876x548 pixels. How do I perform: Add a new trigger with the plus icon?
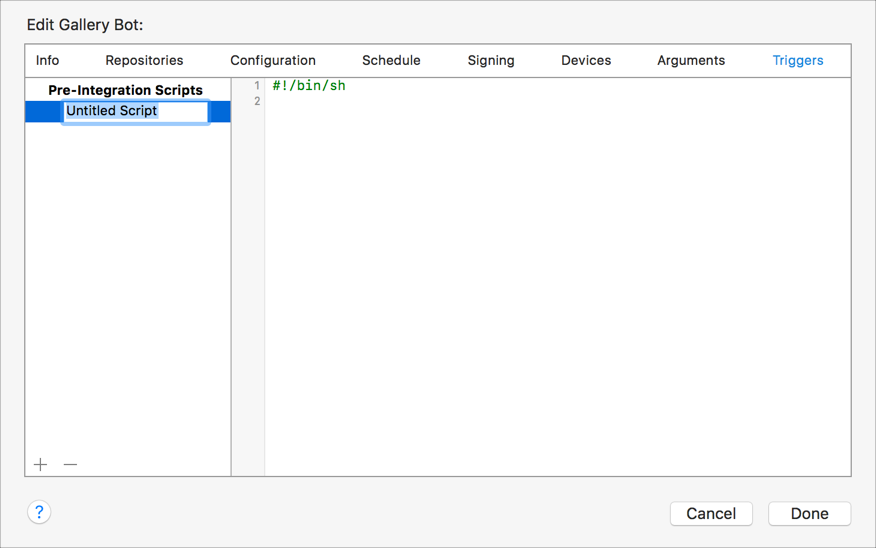tap(40, 464)
